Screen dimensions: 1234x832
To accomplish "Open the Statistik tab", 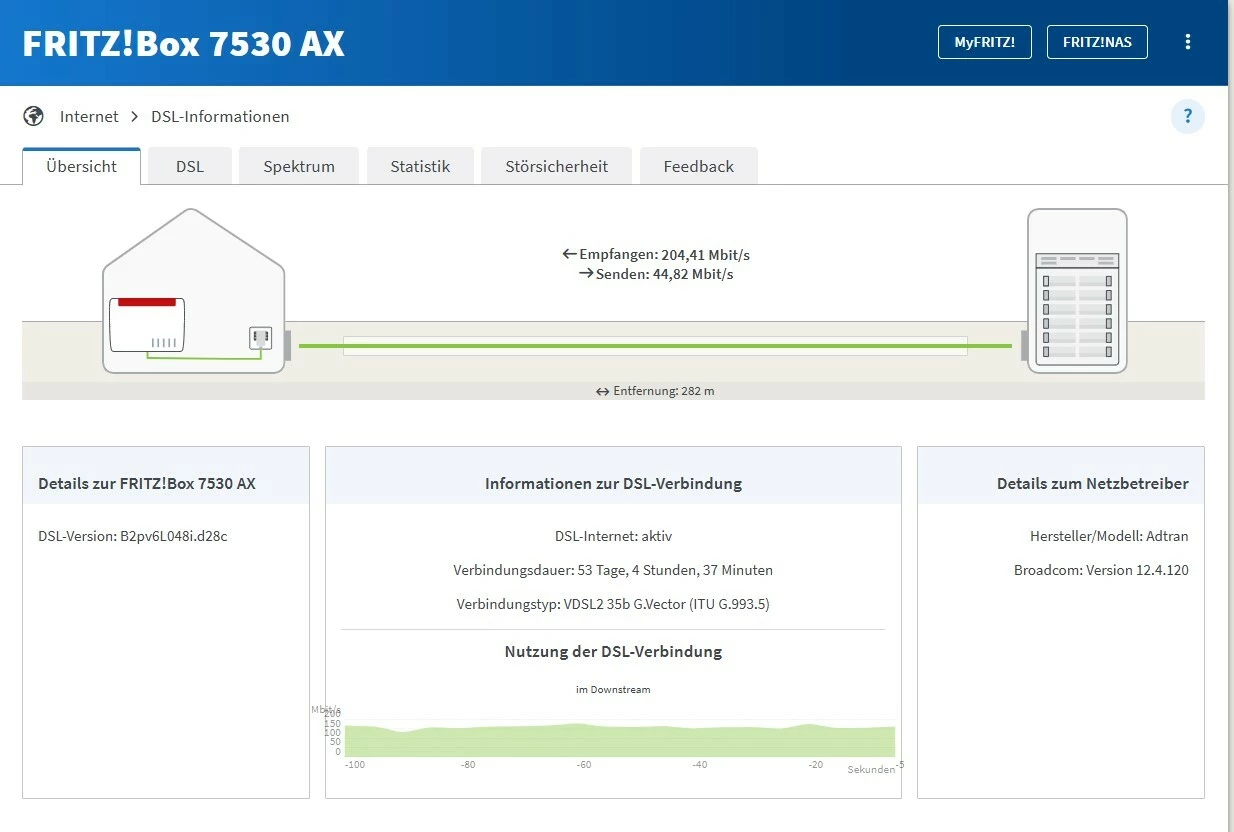I will (x=420, y=166).
